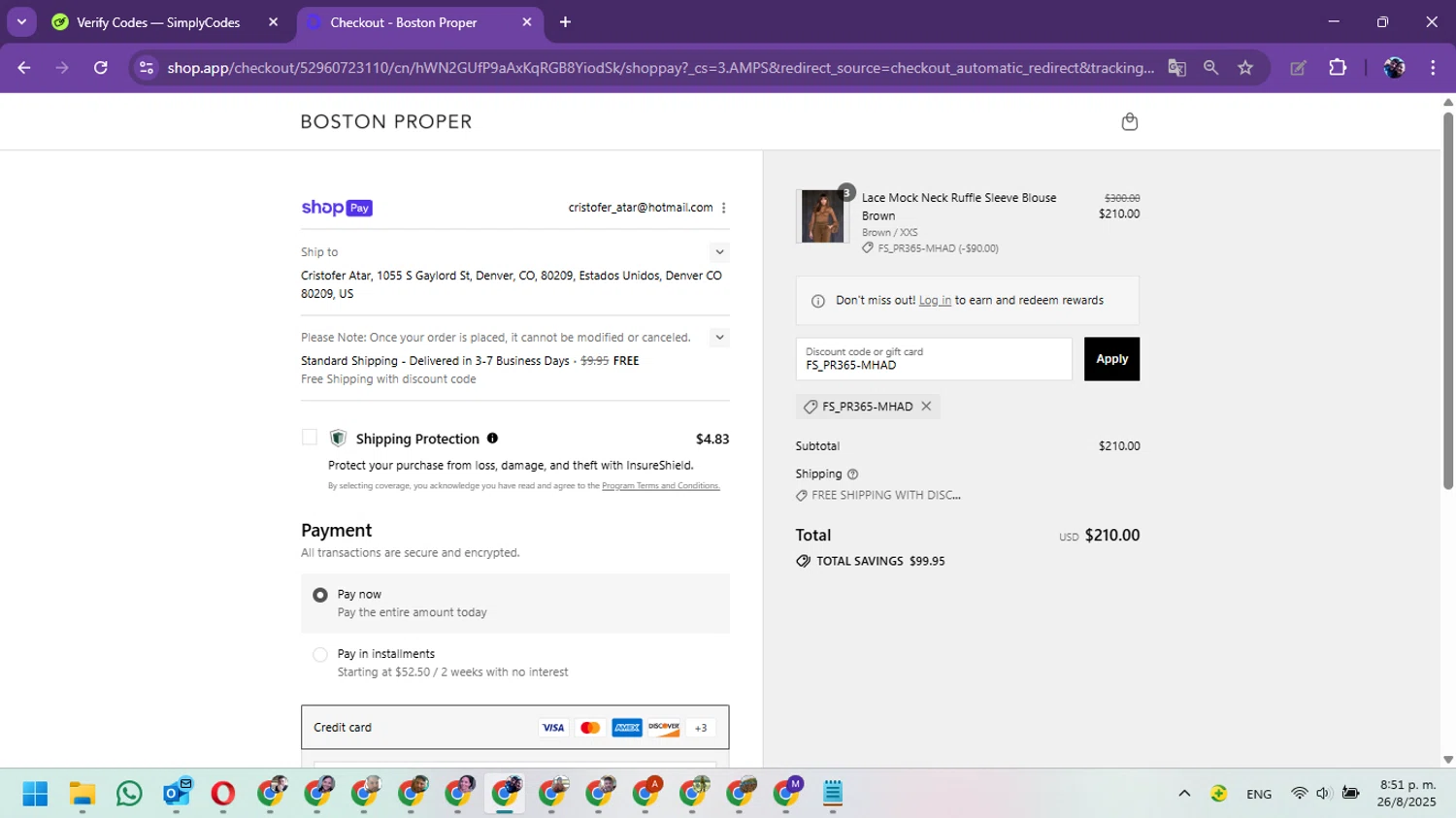Open the Chrome profile avatar
This screenshot has width=1456, height=818.
[1394, 68]
